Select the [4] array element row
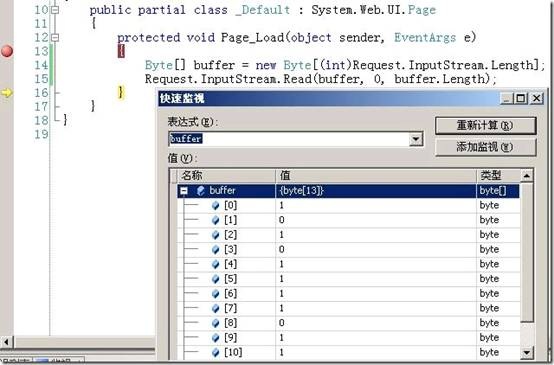The image size is (554, 365). (x=348, y=264)
